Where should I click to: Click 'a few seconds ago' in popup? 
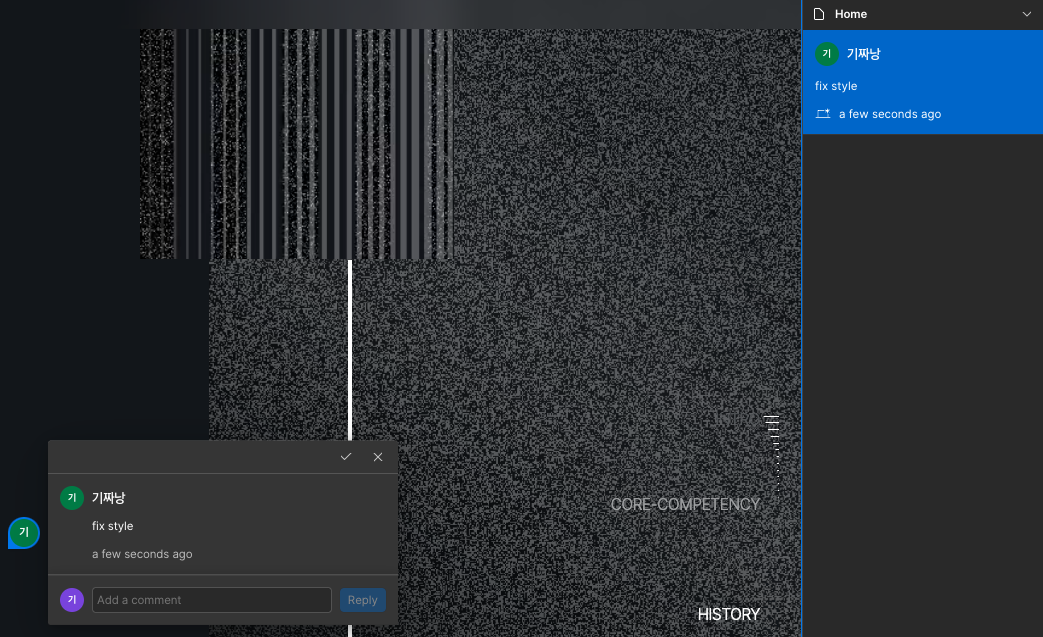[142, 554]
